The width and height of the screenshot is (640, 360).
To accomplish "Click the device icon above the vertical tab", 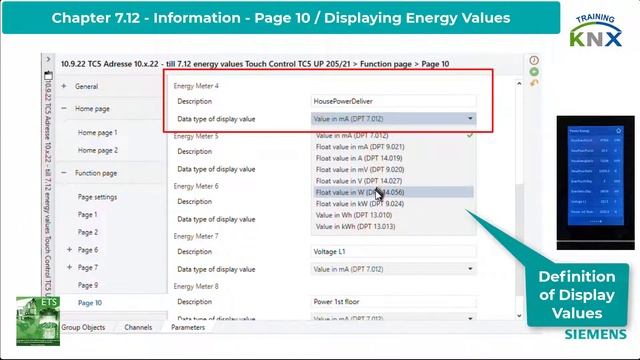I will coord(48,76).
